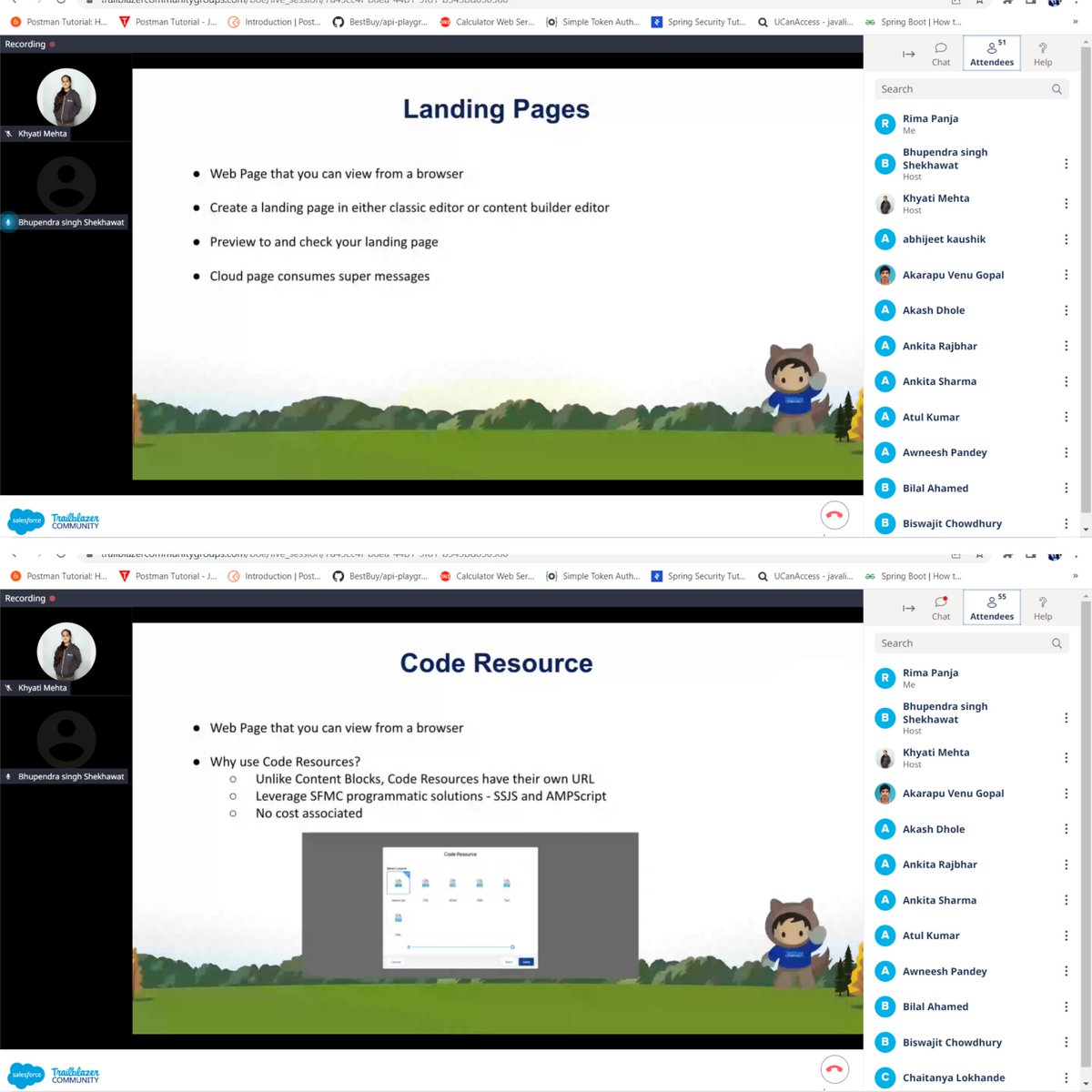1092x1092 pixels.
Task: Click Khyati Mehta muted mic icon, Landing Pages window
Action: (9, 134)
